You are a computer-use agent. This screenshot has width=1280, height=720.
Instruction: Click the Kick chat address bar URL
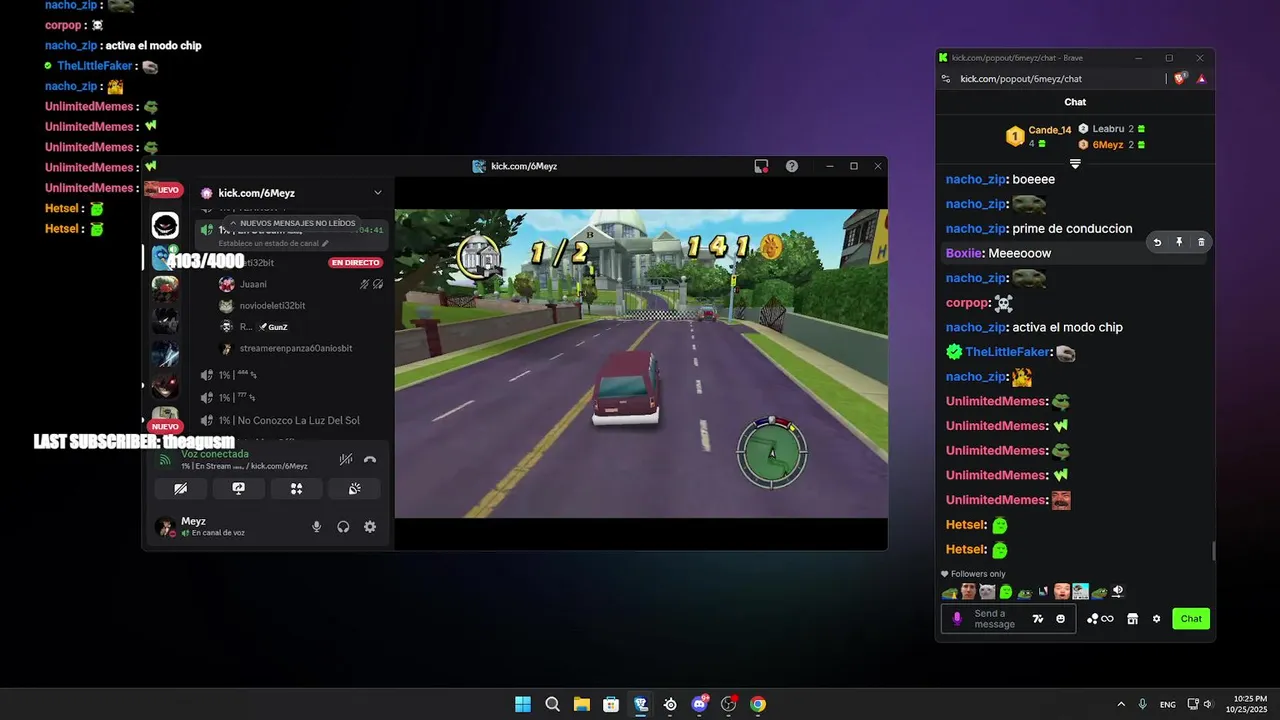(x=1021, y=79)
